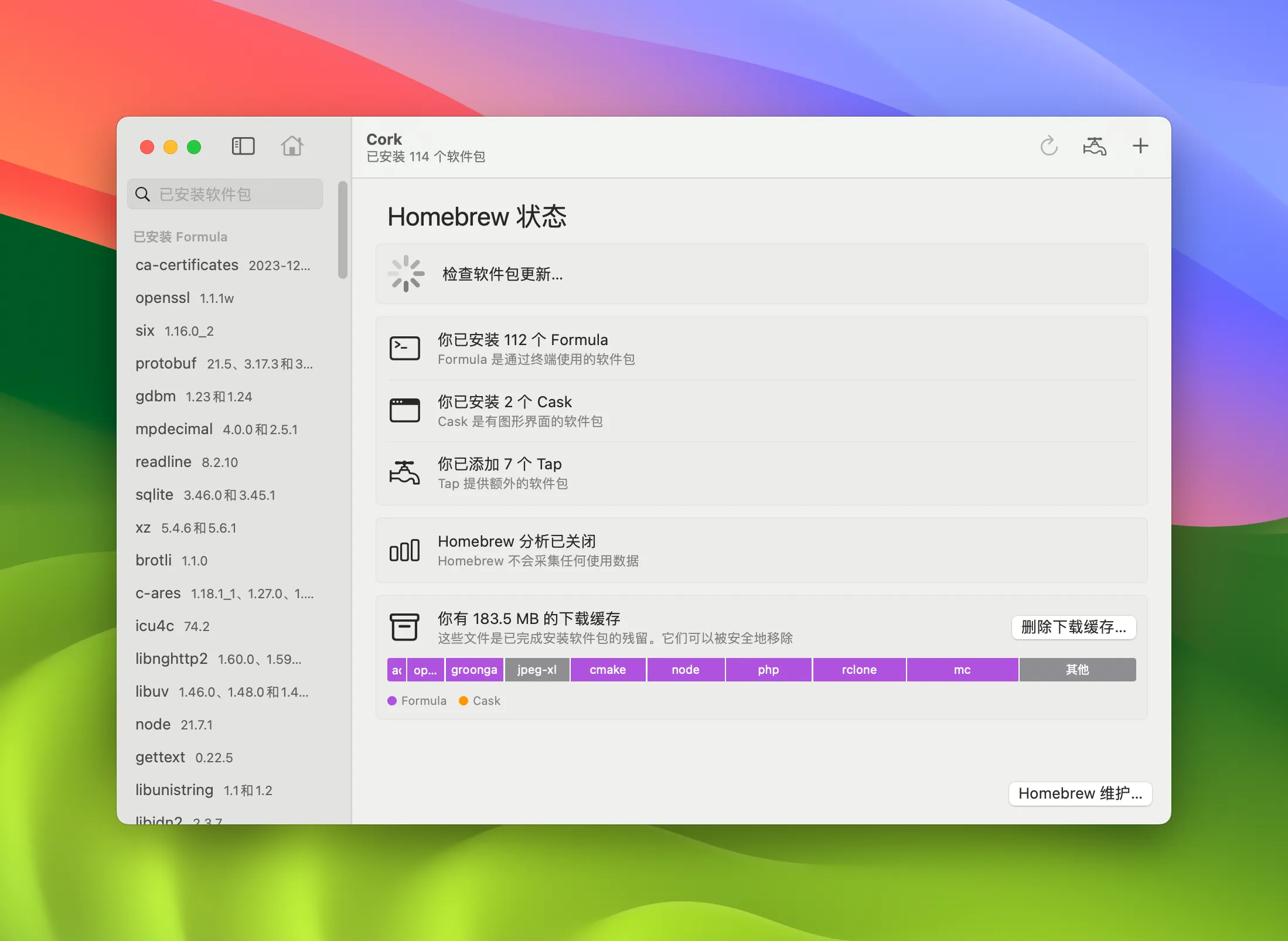Click the refresh packages icon
This screenshot has height=941, width=1288.
[1048, 146]
